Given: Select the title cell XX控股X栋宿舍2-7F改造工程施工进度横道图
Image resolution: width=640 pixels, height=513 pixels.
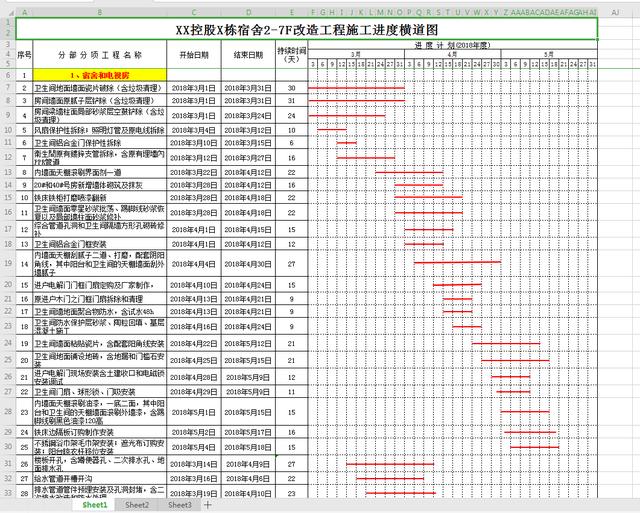Looking at the screenshot, I should coord(307,29).
